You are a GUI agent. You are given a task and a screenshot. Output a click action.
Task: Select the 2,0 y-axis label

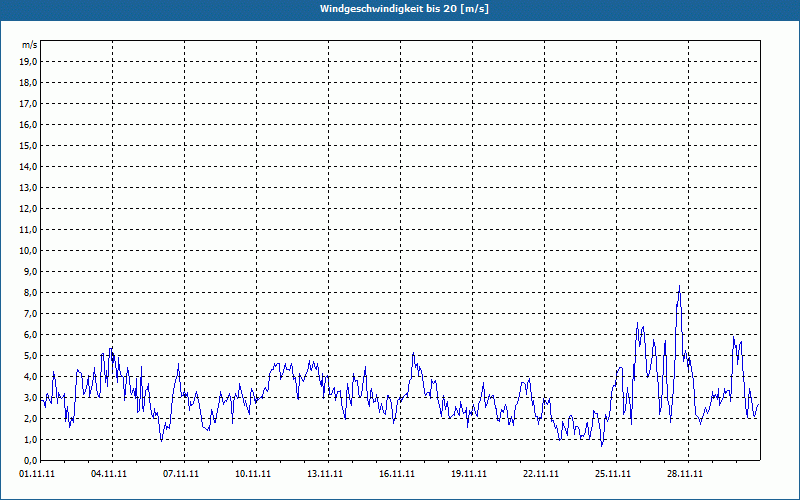coord(30,418)
